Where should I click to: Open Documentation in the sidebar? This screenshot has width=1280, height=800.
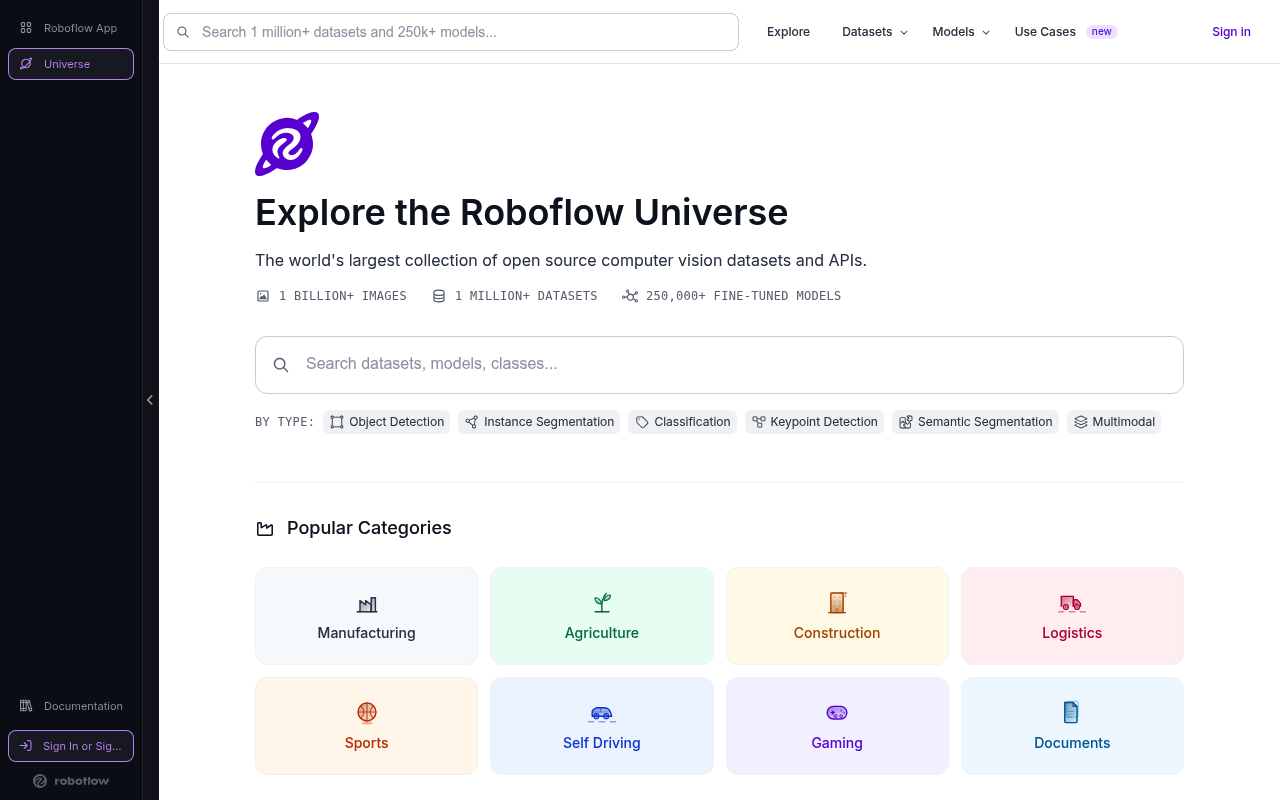[x=70, y=706]
